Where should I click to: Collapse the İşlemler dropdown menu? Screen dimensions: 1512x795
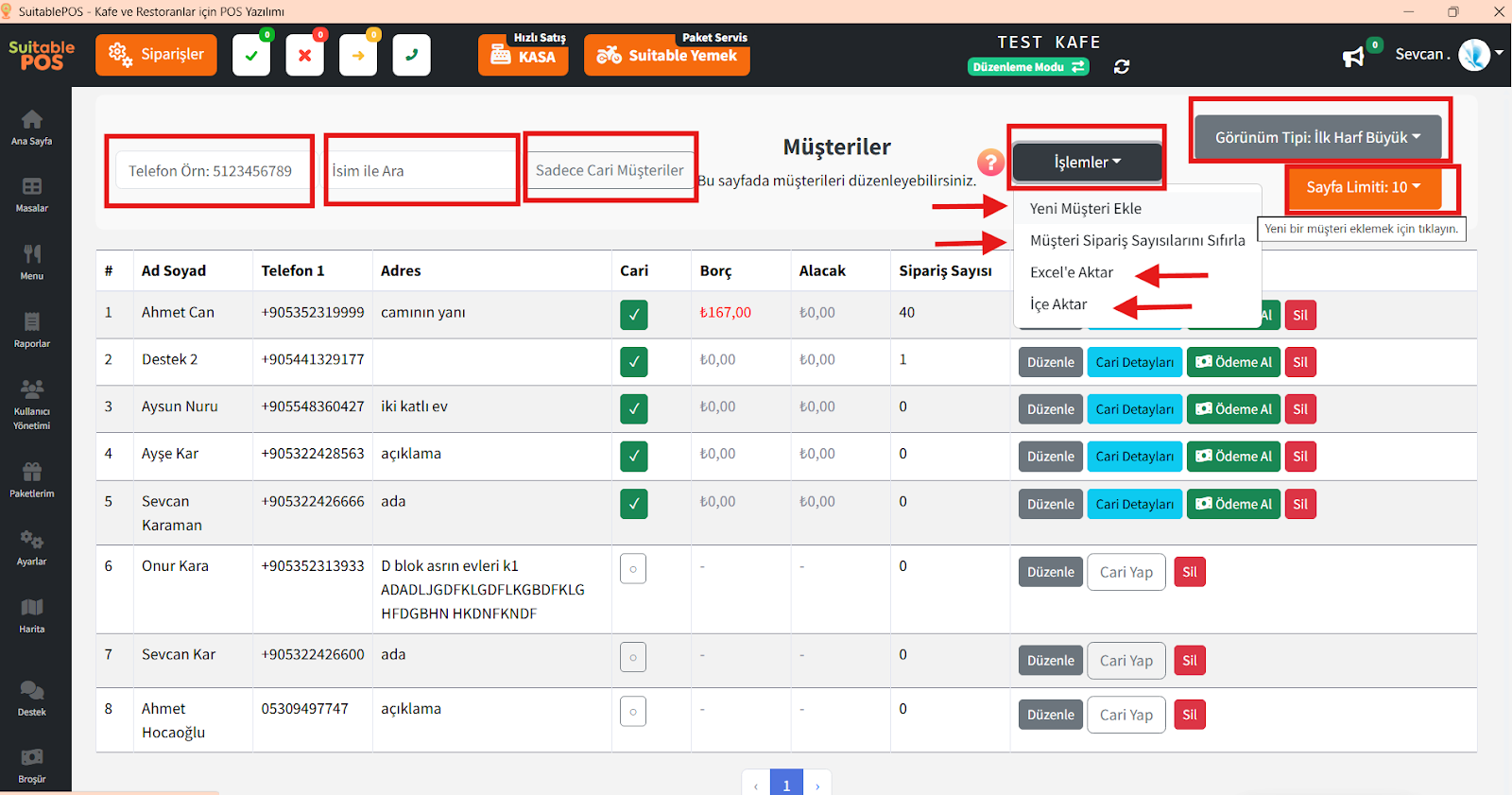(1087, 163)
